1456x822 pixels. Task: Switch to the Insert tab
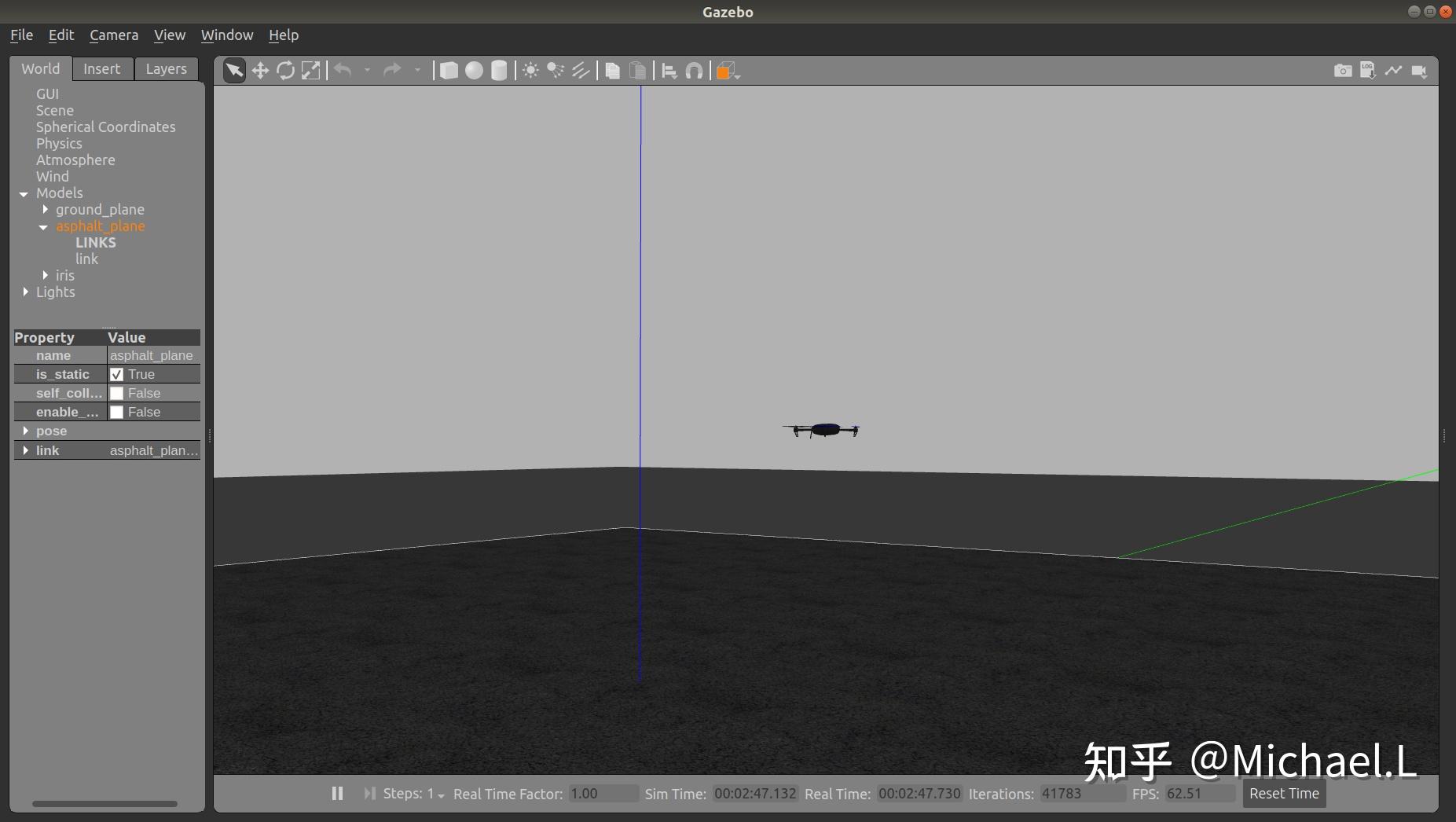(x=102, y=69)
